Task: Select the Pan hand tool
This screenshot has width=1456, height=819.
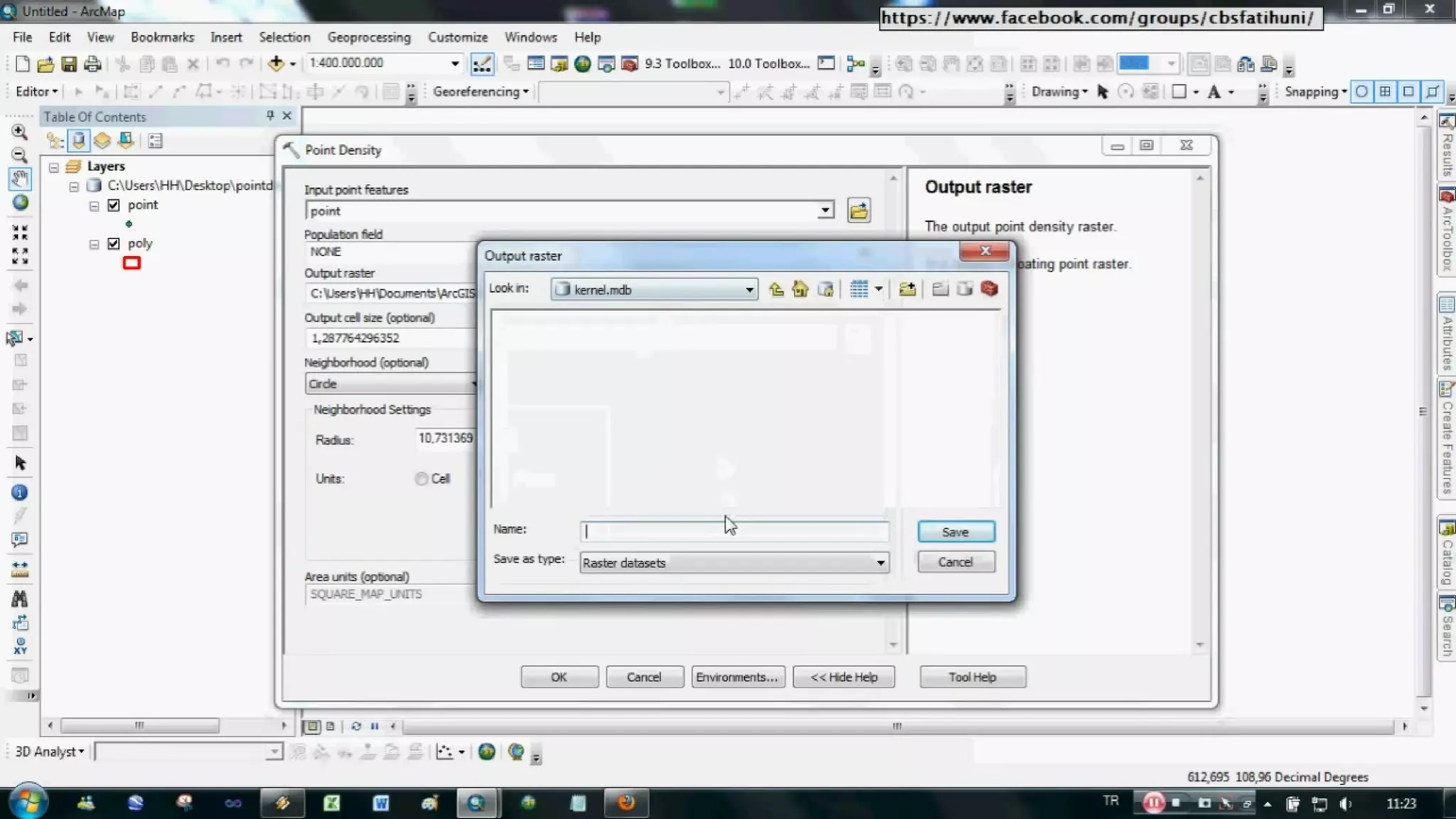Action: click(20, 178)
